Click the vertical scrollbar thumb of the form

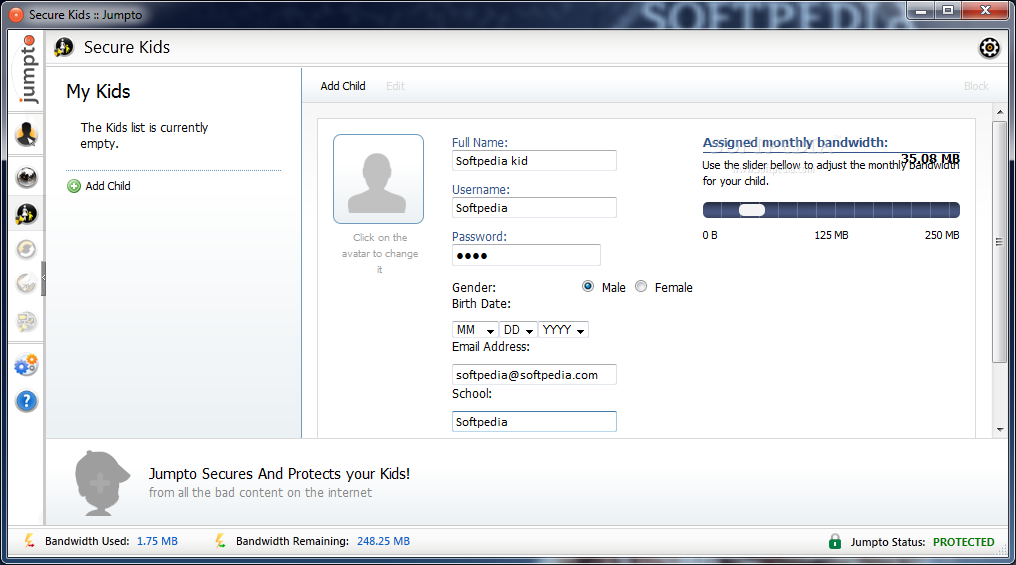pyautogui.click(x=1000, y=241)
